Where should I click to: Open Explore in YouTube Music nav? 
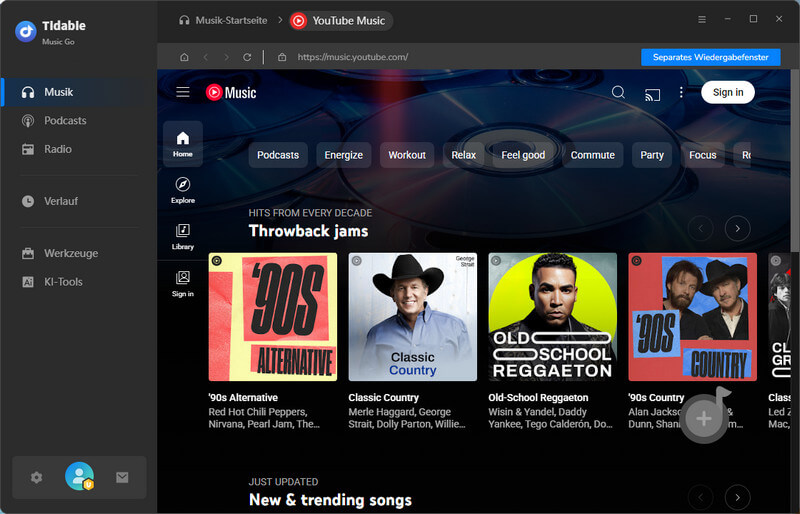[x=183, y=190]
